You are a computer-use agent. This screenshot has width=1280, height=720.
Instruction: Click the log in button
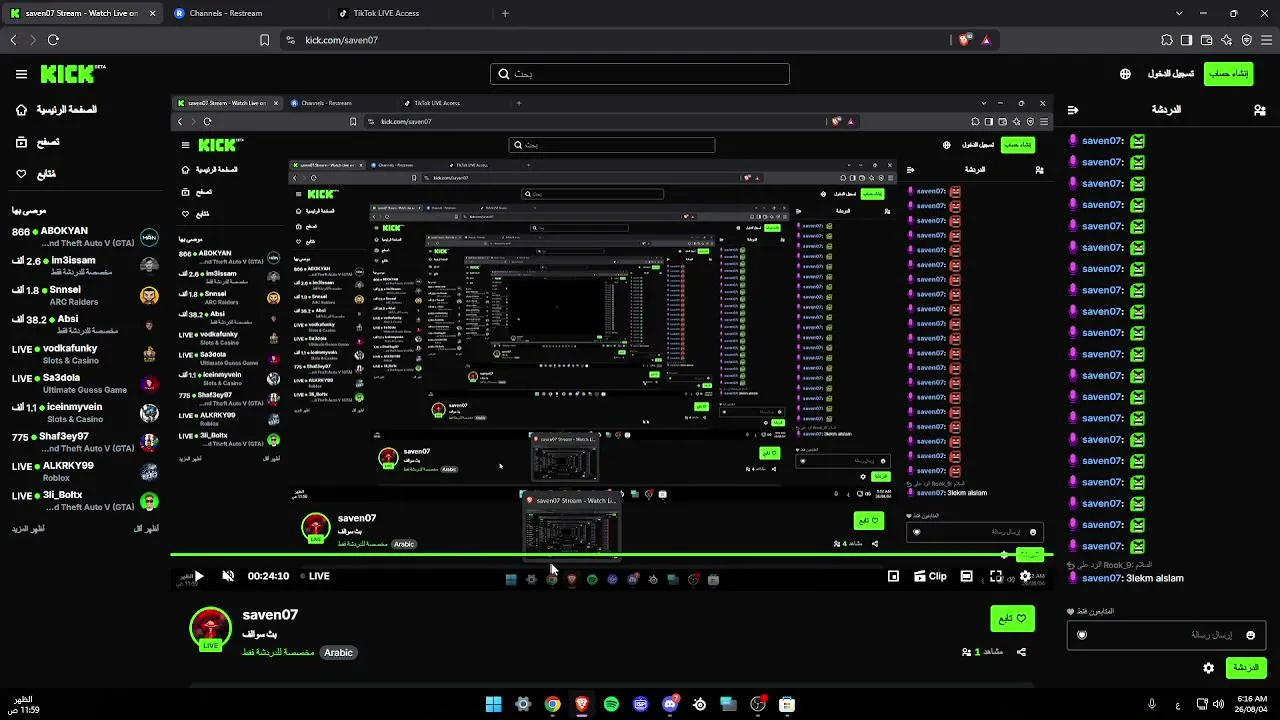1170,74
